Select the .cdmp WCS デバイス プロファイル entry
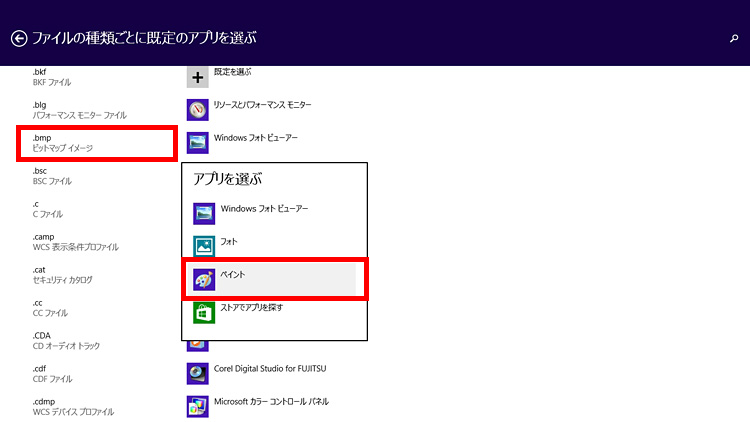Image resolution: width=750 pixels, height=422 pixels. (x=73, y=406)
